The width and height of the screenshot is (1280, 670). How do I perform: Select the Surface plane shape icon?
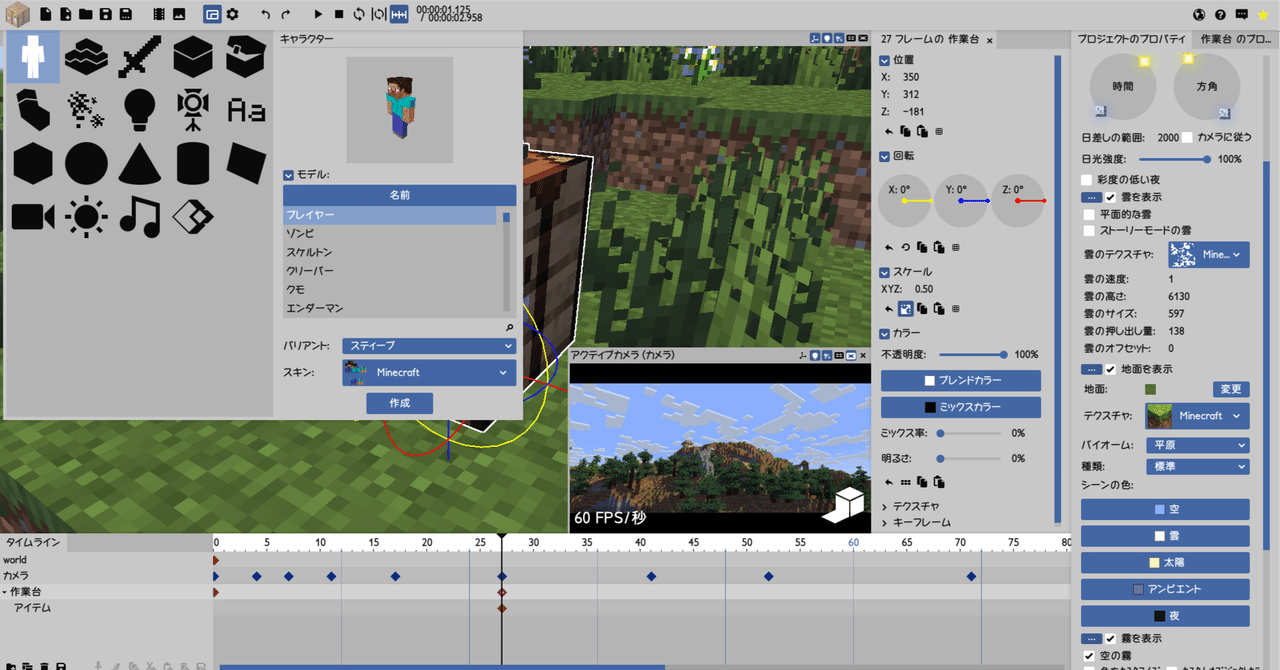click(246, 161)
